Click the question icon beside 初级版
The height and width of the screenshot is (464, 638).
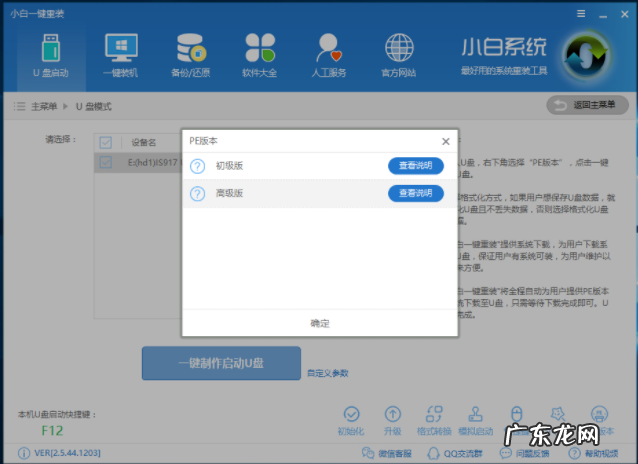pyautogui.click(x=198, y=166)
